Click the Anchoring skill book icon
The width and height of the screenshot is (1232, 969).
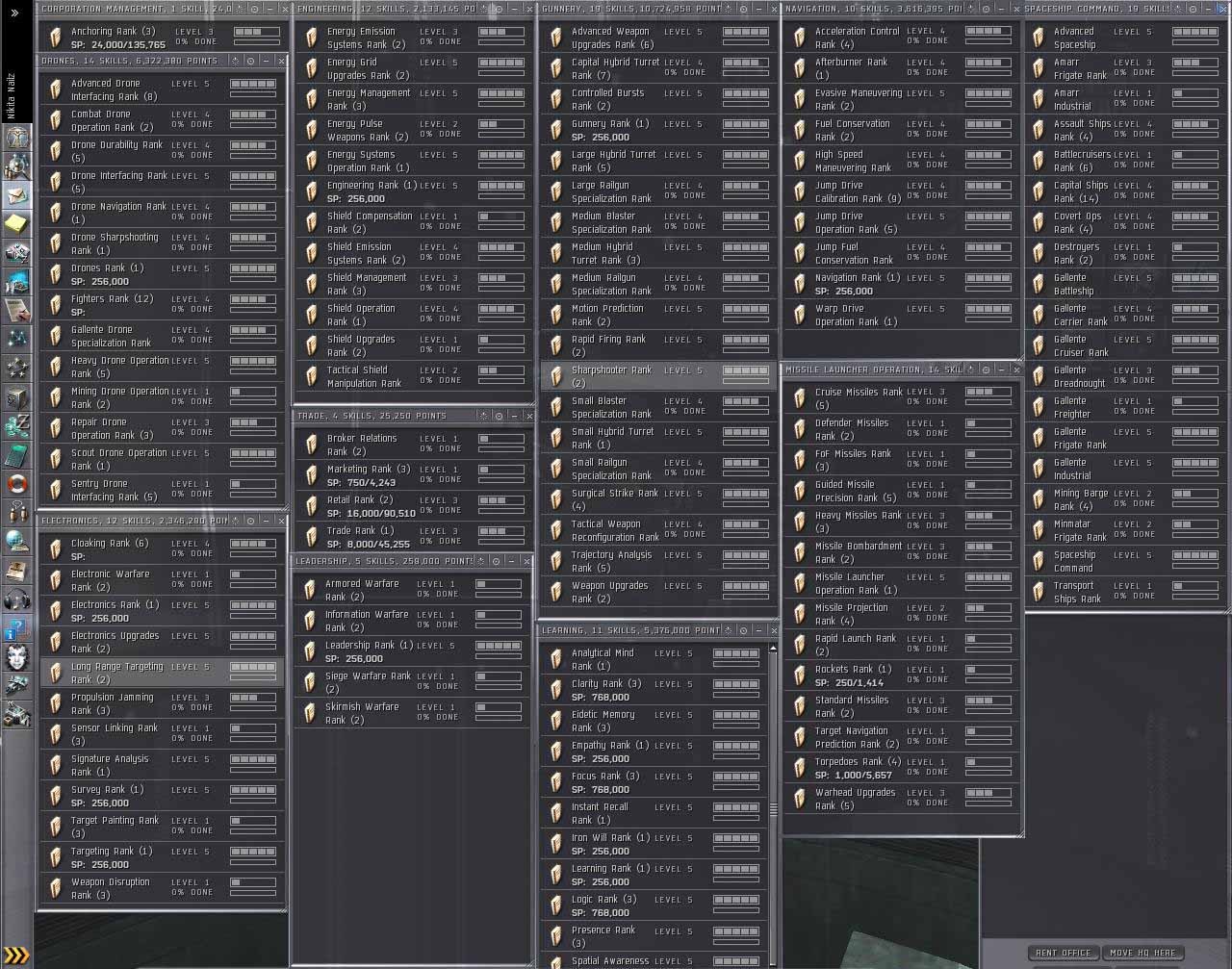(56, 38)
